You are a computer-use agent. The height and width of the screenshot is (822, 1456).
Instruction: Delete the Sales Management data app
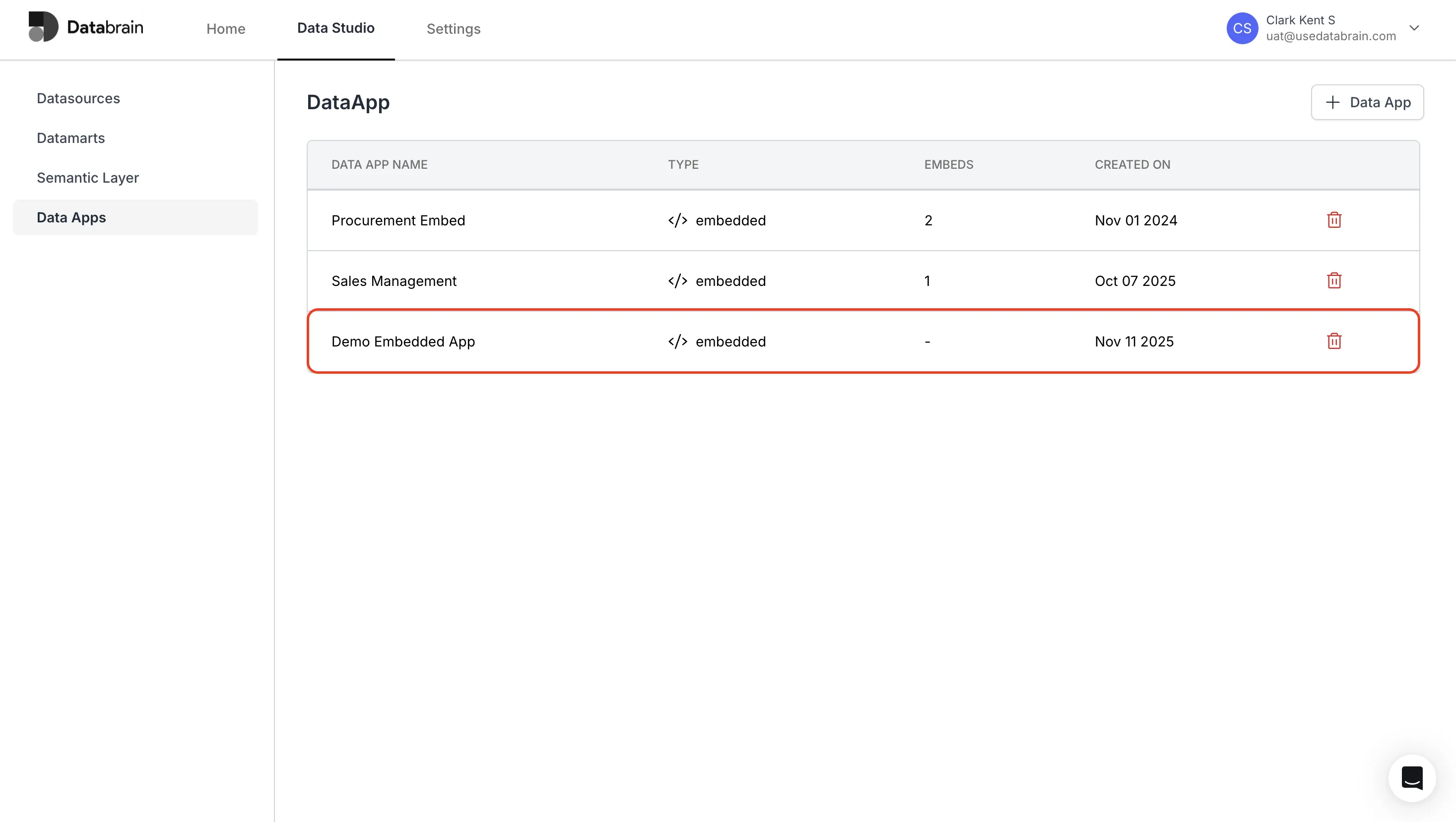pyautogui.click(x=1334, y=280)
